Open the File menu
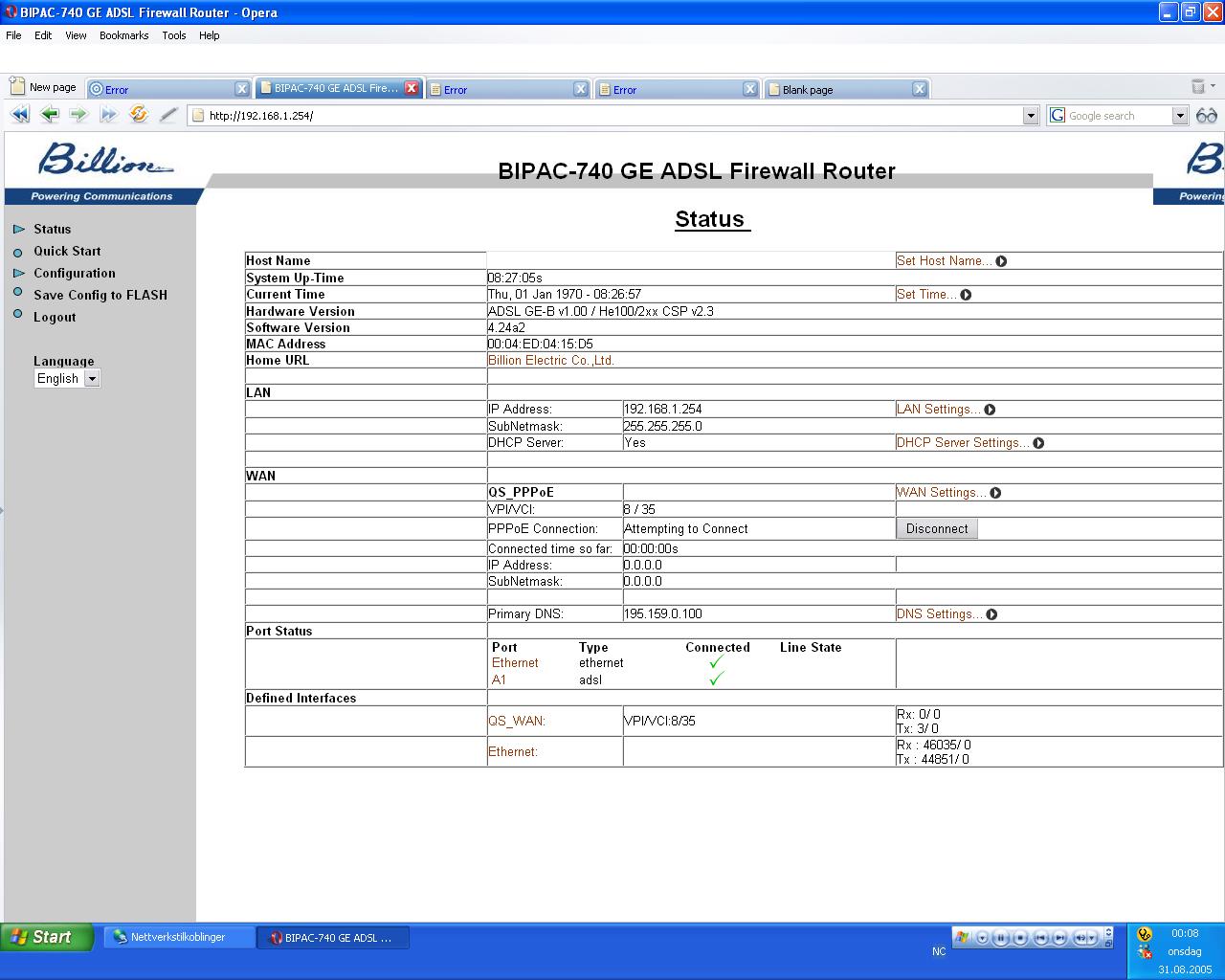This screenshot has height=980, width=1225. 13,35
